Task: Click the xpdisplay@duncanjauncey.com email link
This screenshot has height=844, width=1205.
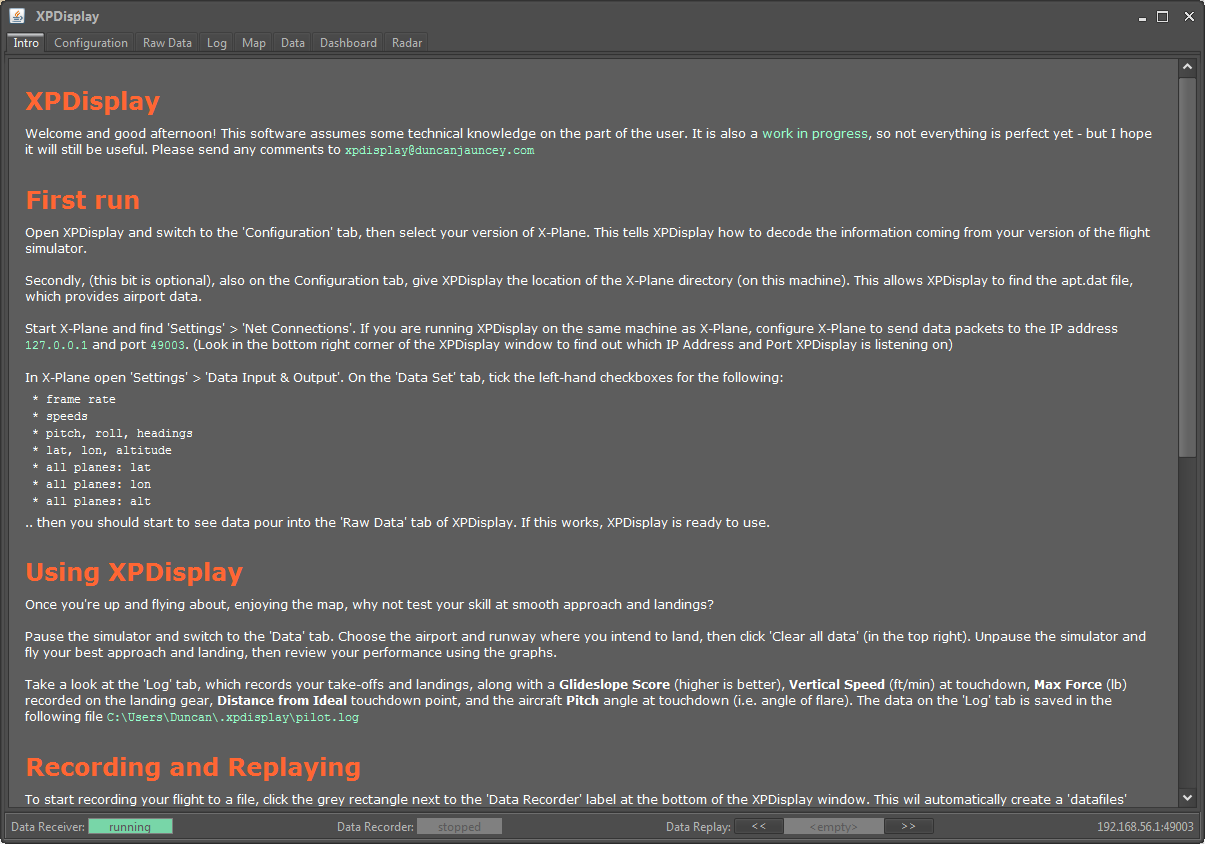Action: 439,150
